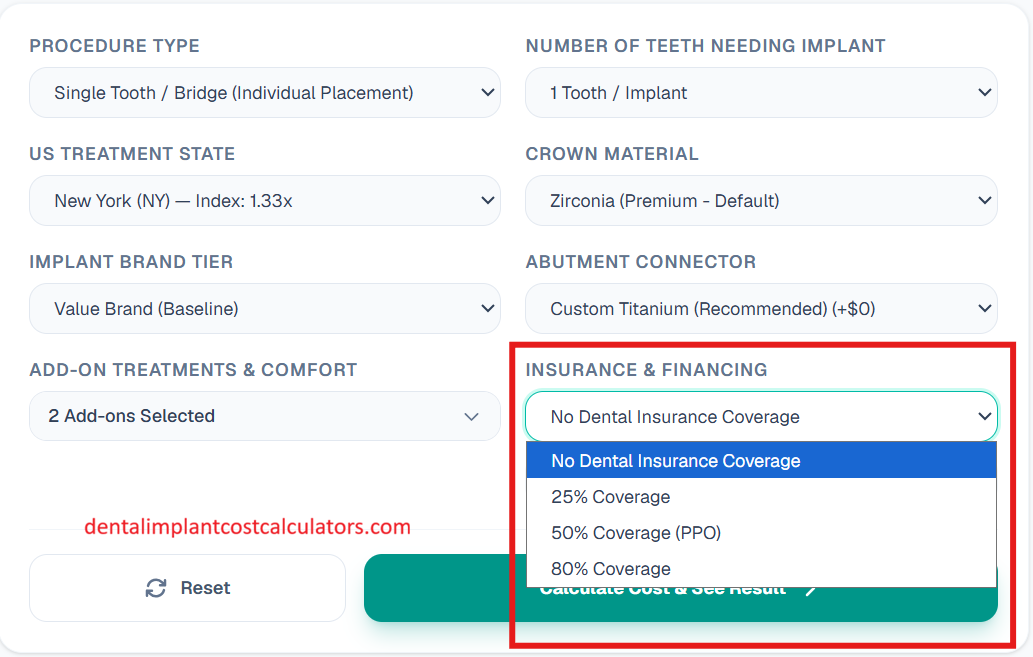
Task: Expand the 2 Add-ons Selected dropdown
Action: [265, 416]
